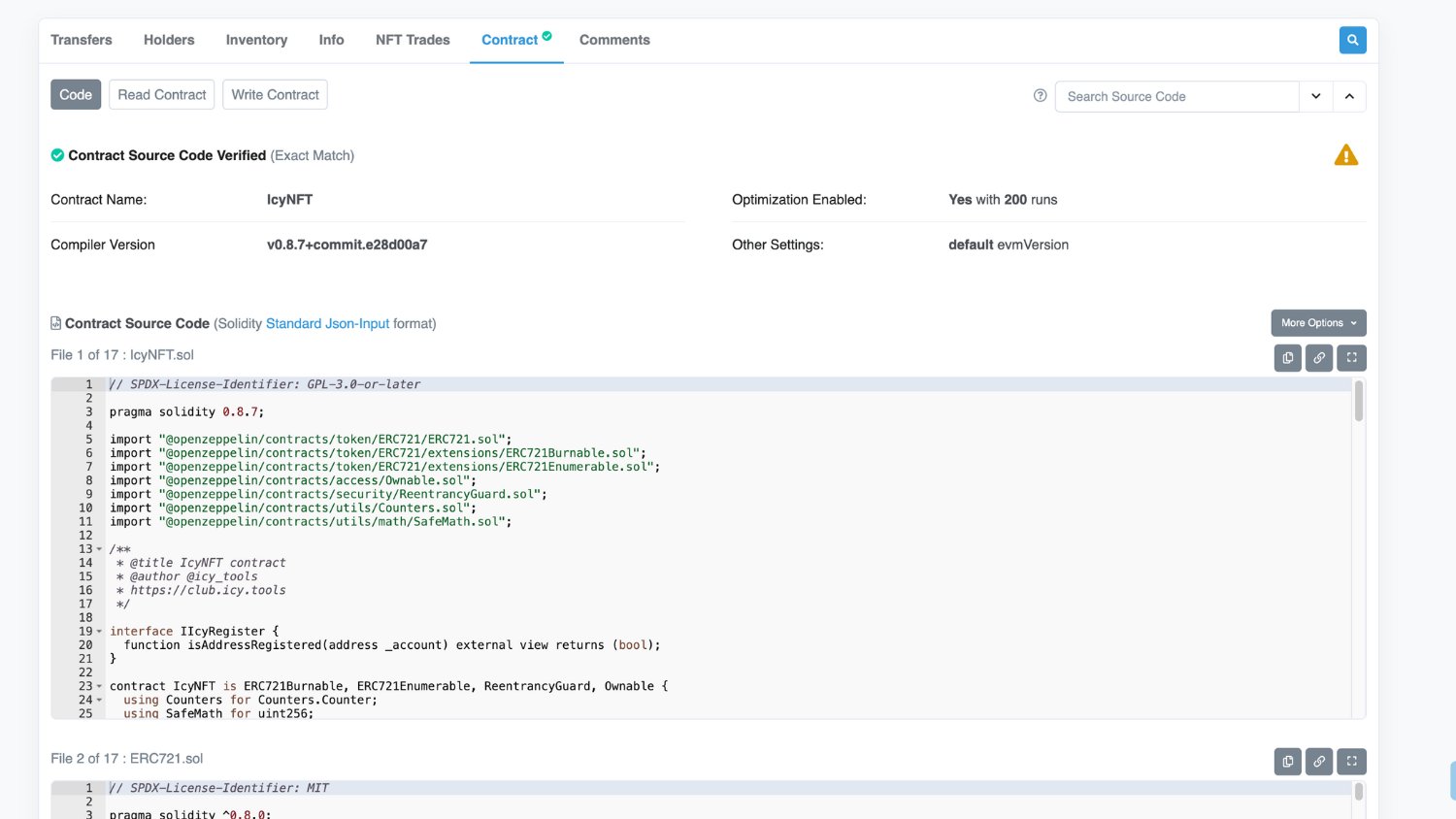
Task: Toggle fullscreen for IcyNFT.sol code
Action: click(1351, 358)
